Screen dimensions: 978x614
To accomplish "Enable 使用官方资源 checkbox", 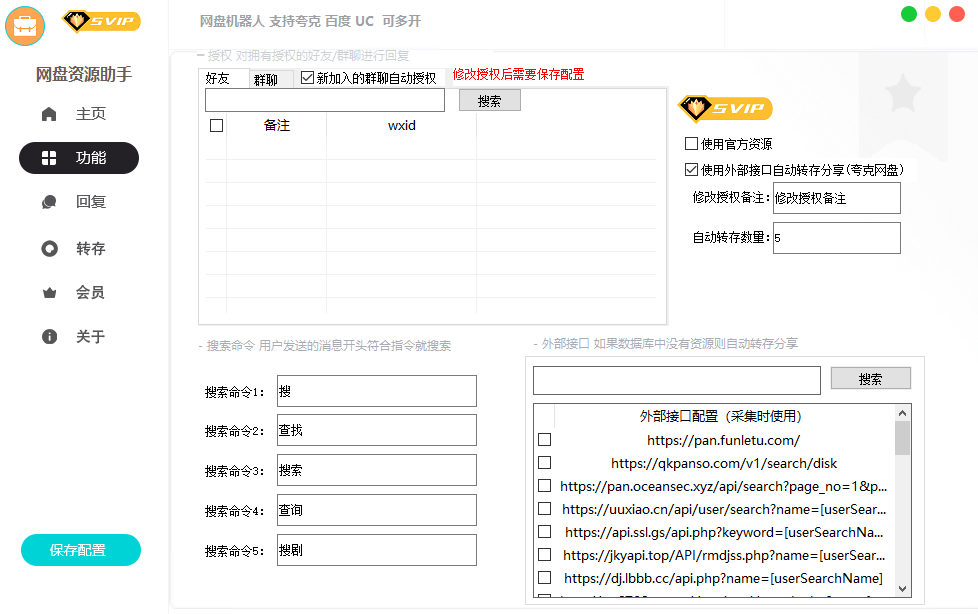I will pos(691,144).
